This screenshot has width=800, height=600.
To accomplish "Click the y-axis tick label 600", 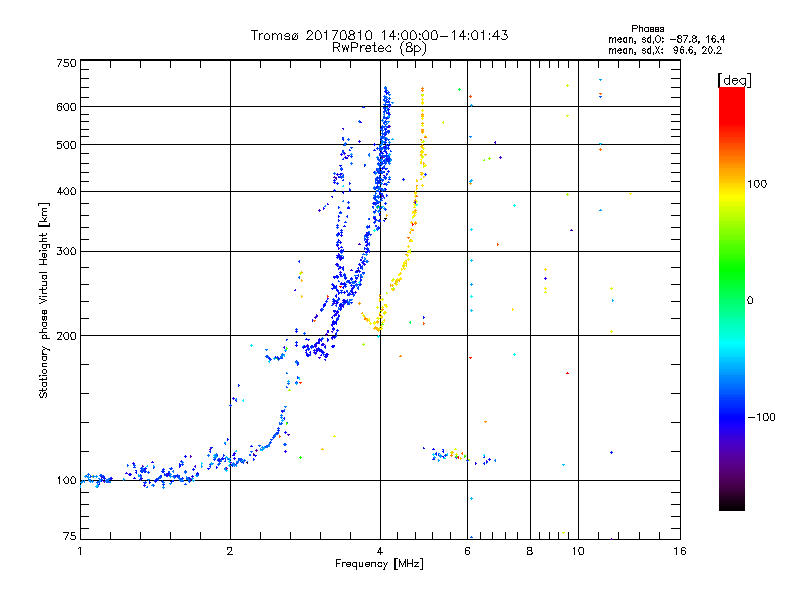I will [67, 107].
